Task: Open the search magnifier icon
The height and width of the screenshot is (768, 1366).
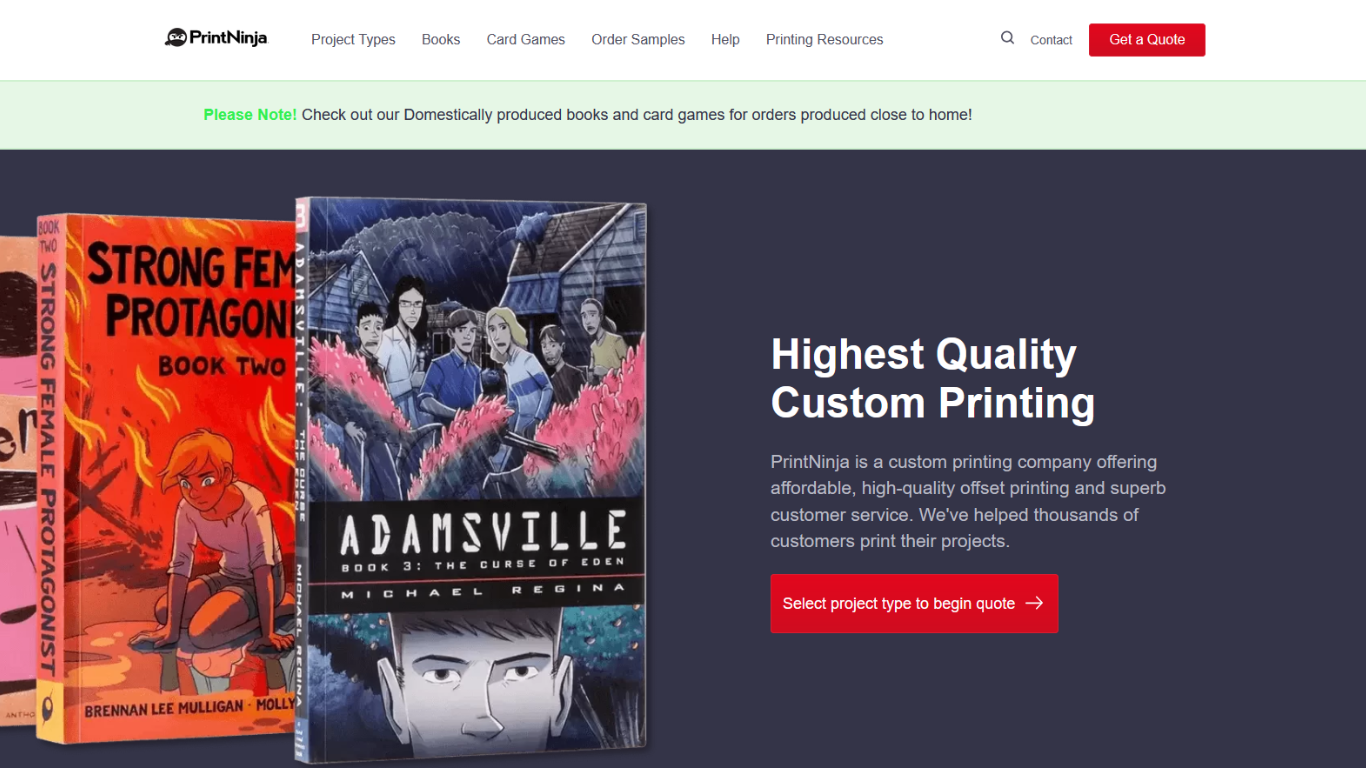Action: pyautogui.click(x=1007, y=38)
